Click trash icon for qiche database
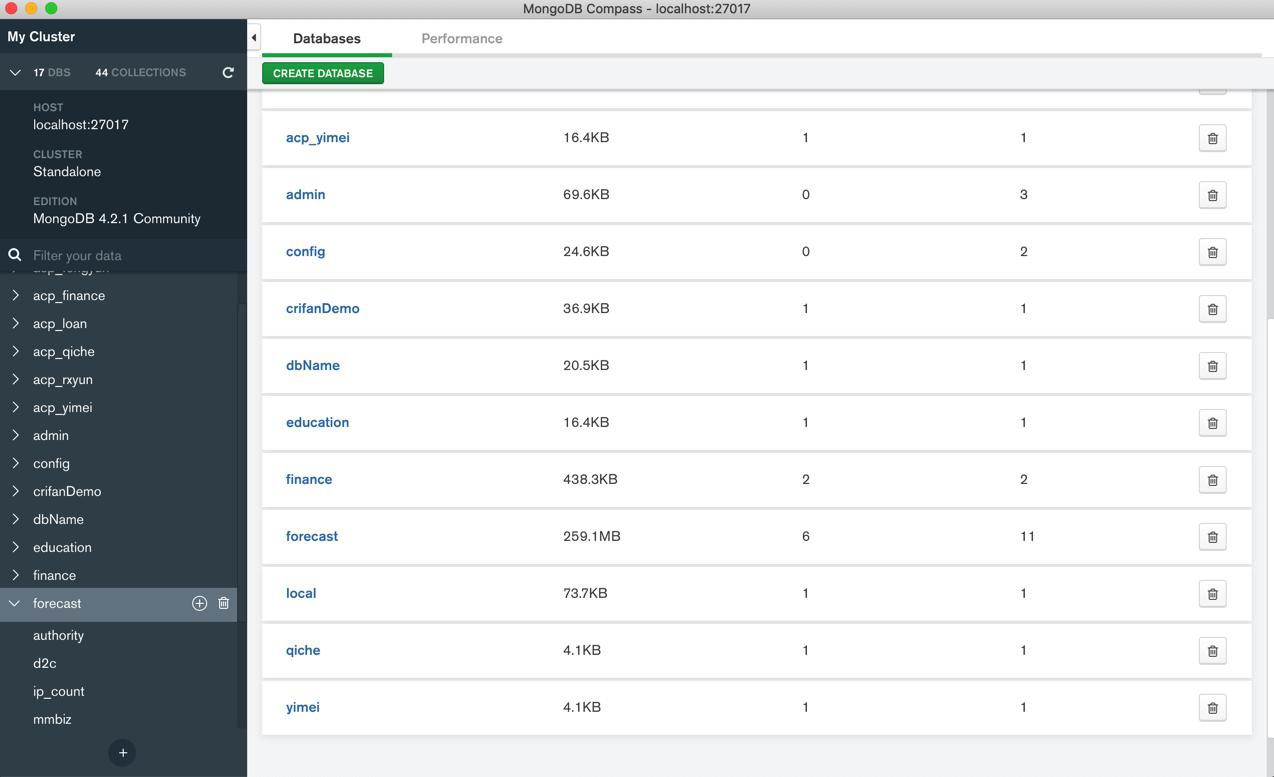The image size is (1274, 777). [x=1212, y=651]
